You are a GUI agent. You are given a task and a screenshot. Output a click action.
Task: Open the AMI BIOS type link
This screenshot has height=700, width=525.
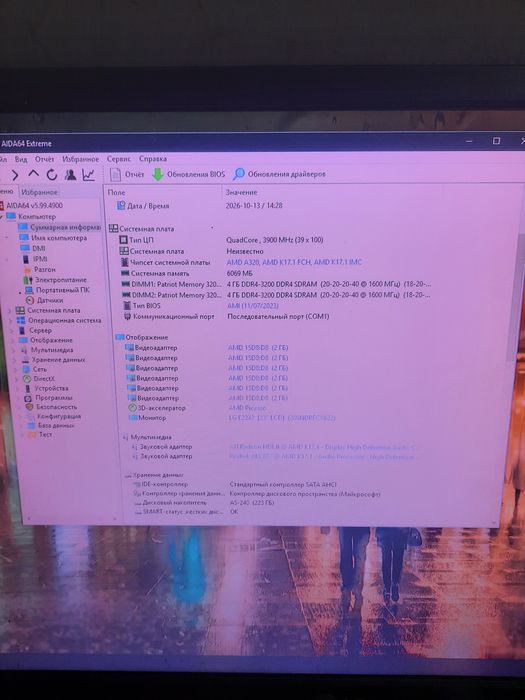tap(253, 306)
